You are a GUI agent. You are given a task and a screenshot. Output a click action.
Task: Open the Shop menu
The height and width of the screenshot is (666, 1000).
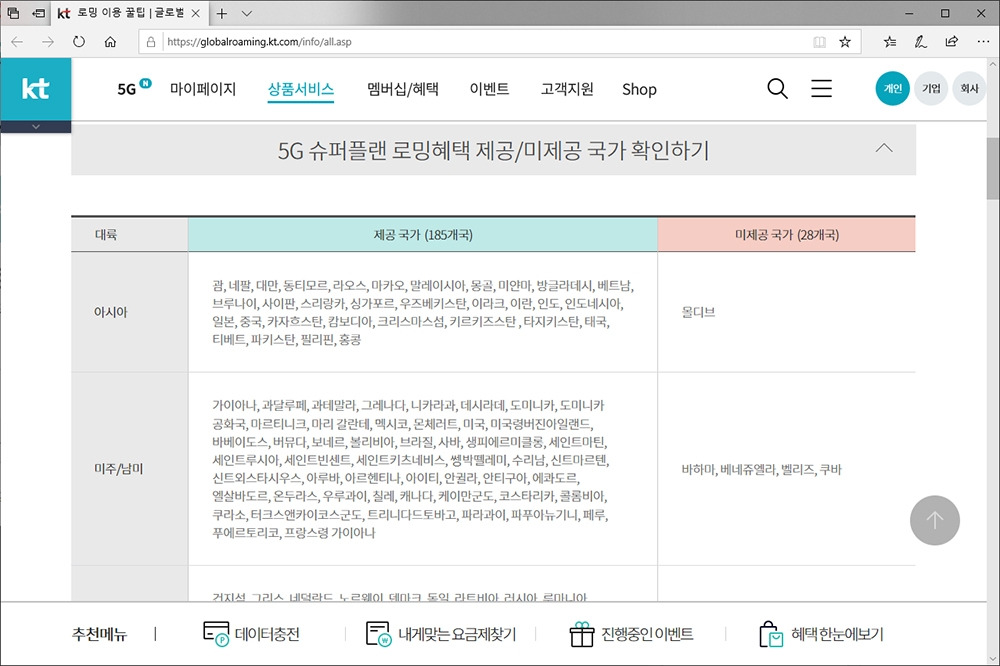pos(639,89)
